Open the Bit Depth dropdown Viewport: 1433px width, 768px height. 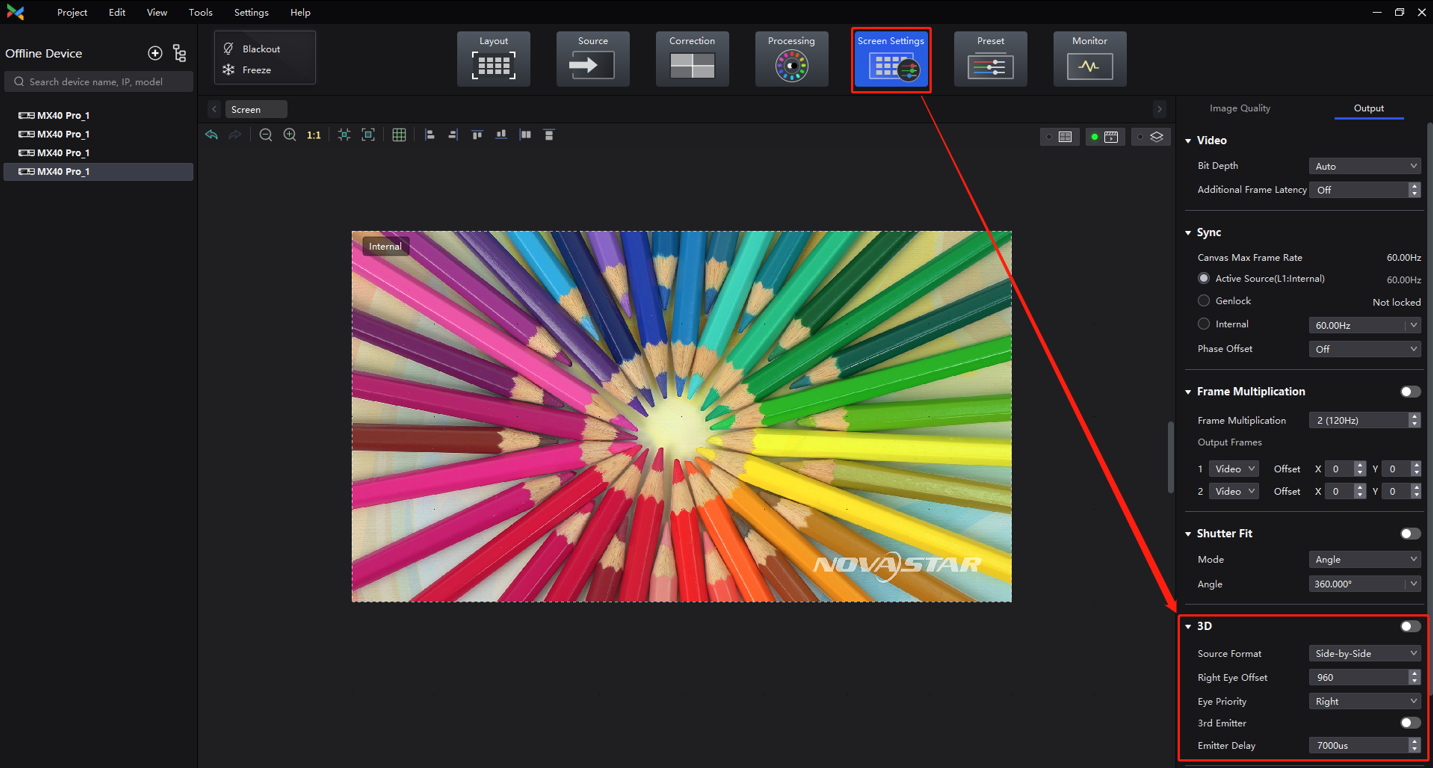1364,166
